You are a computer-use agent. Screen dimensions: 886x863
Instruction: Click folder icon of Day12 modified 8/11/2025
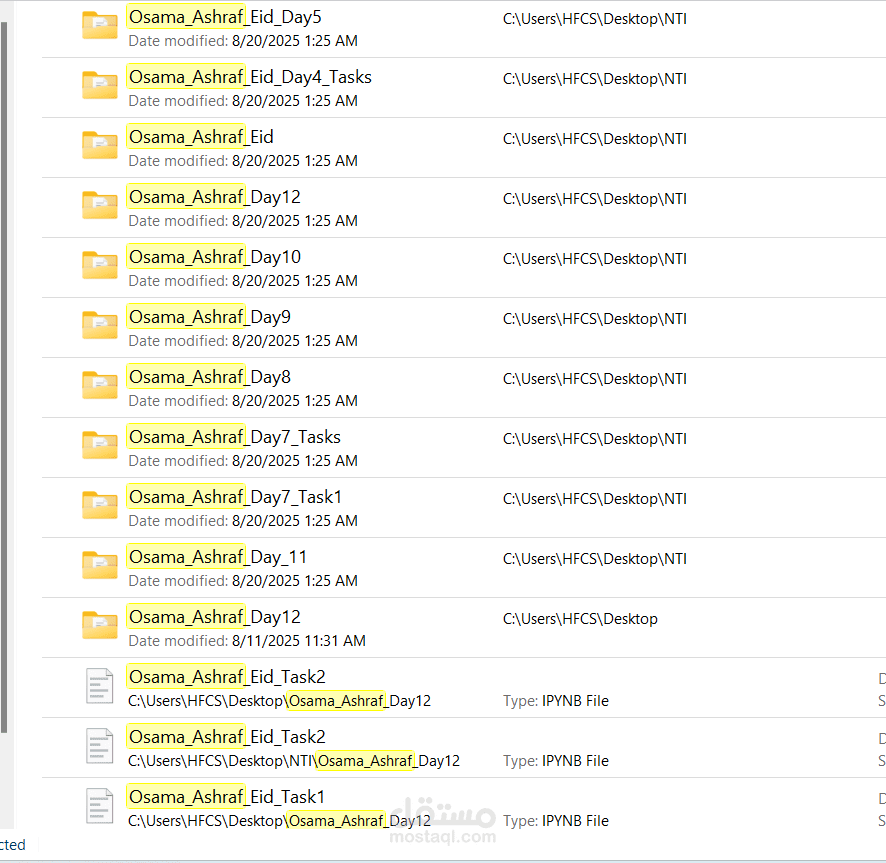click(x=99, y=625)
